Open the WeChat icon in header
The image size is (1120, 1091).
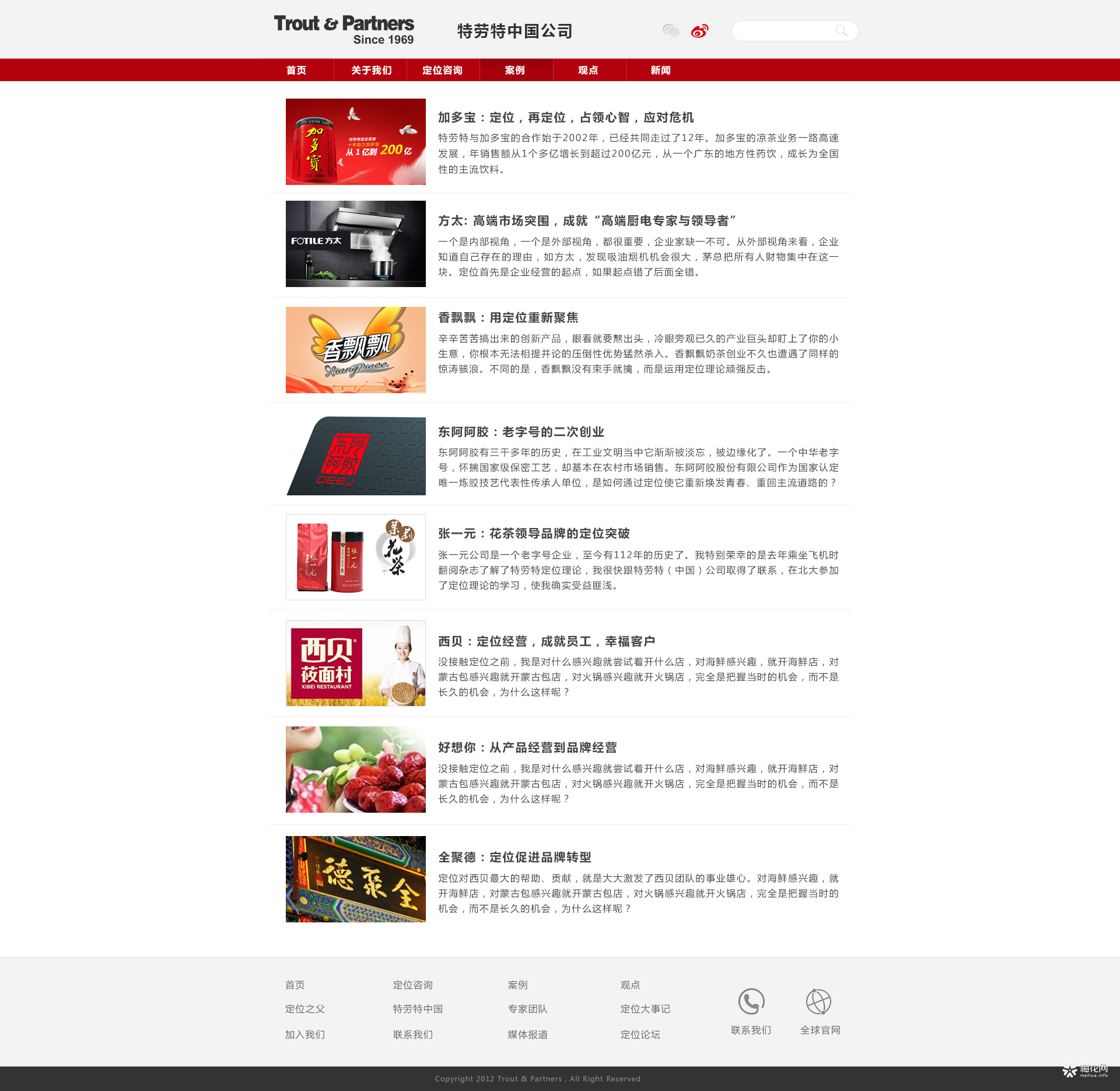[671, 30]
